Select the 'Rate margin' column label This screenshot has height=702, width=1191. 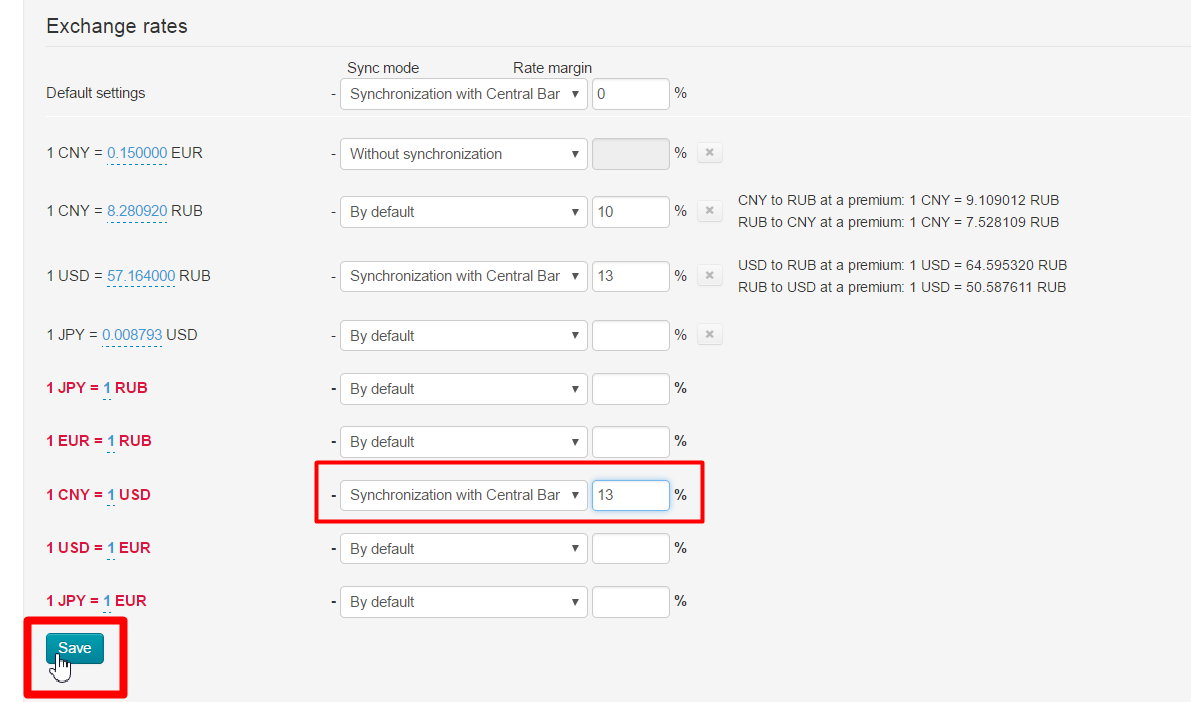click(x=552, y=68)
